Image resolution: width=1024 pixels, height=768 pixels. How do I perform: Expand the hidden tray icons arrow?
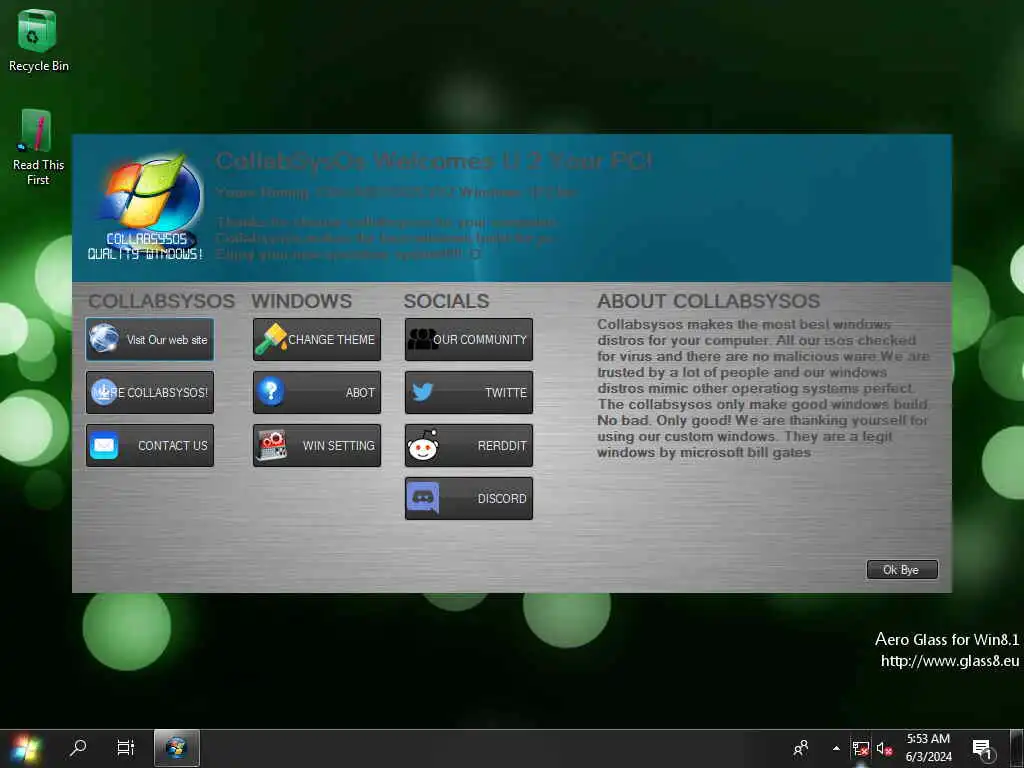pyautogui.click(x=836, y=748)
